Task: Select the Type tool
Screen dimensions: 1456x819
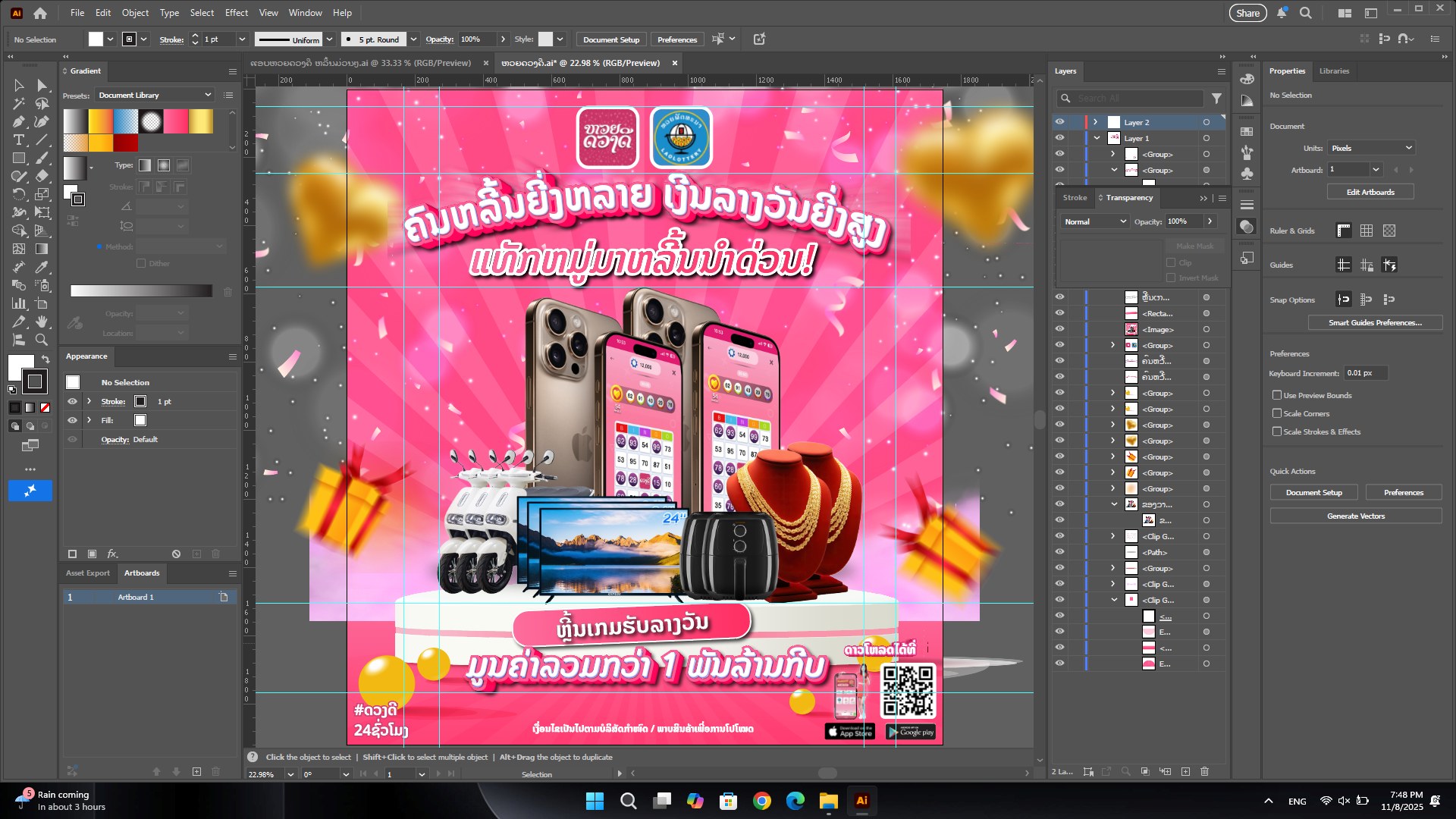Action: point(18,140)
